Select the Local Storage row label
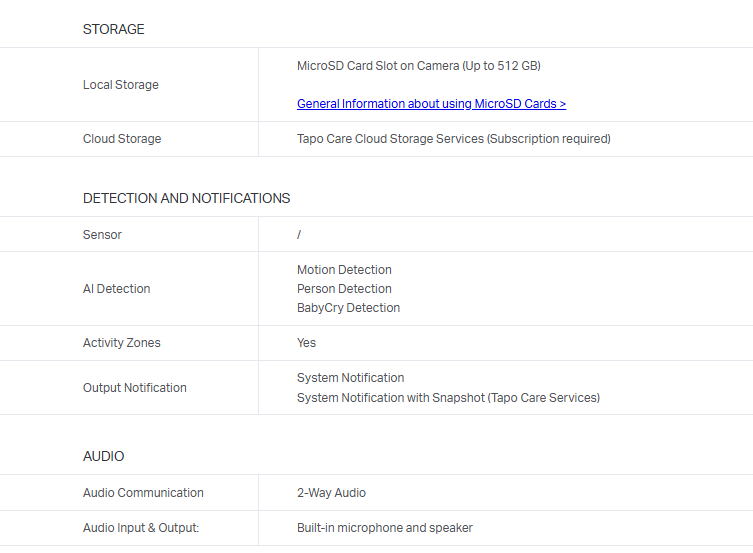This screenshot has height=553, width=753. pos(120,85)
